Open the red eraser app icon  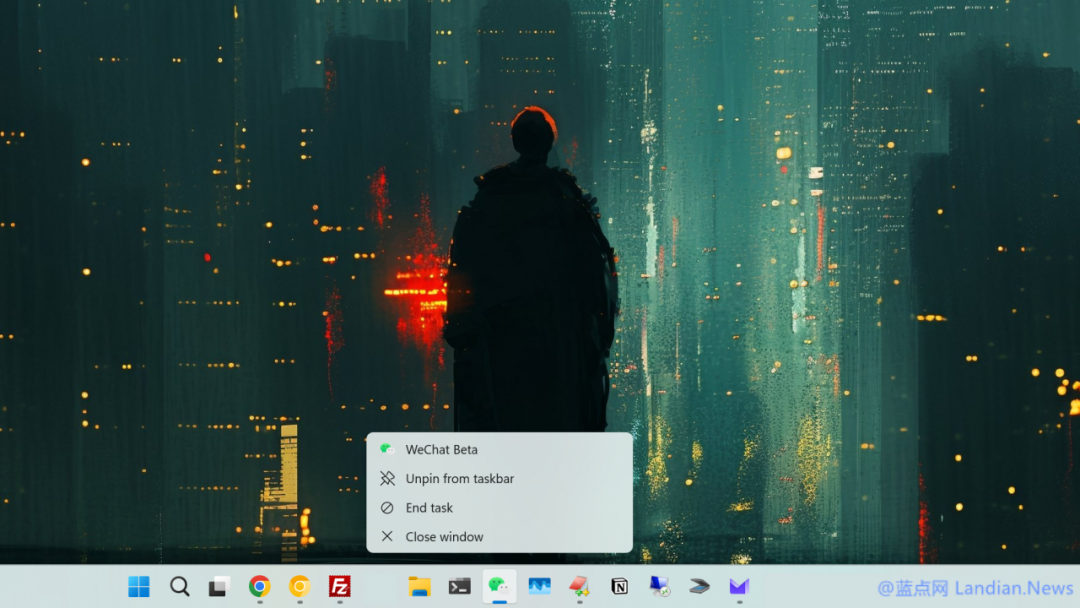579,587
